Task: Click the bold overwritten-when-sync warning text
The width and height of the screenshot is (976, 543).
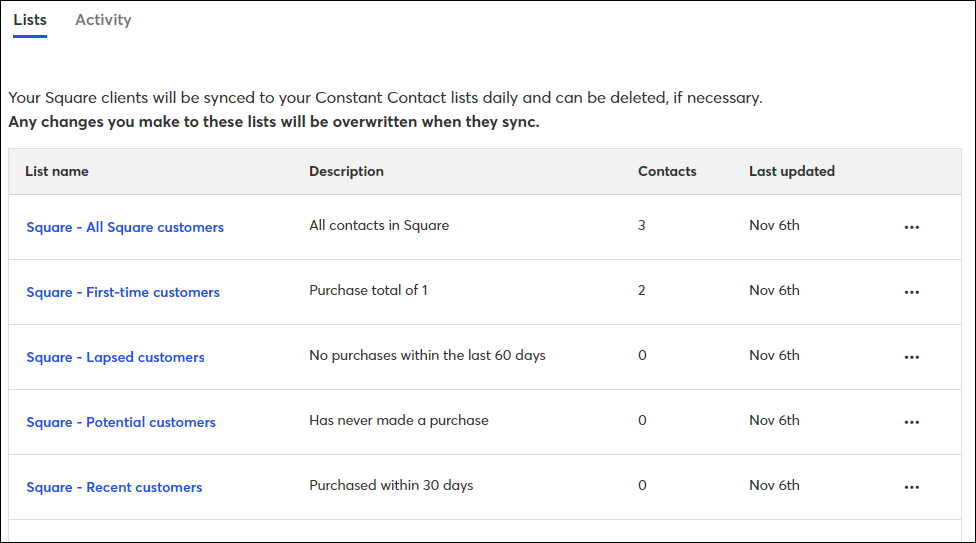Action: point(274,122)
